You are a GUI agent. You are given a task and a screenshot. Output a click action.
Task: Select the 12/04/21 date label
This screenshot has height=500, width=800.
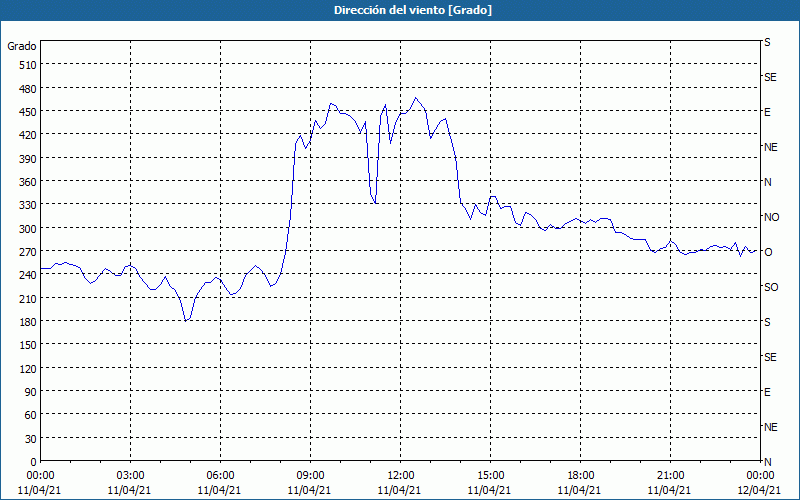coord(760,490)
